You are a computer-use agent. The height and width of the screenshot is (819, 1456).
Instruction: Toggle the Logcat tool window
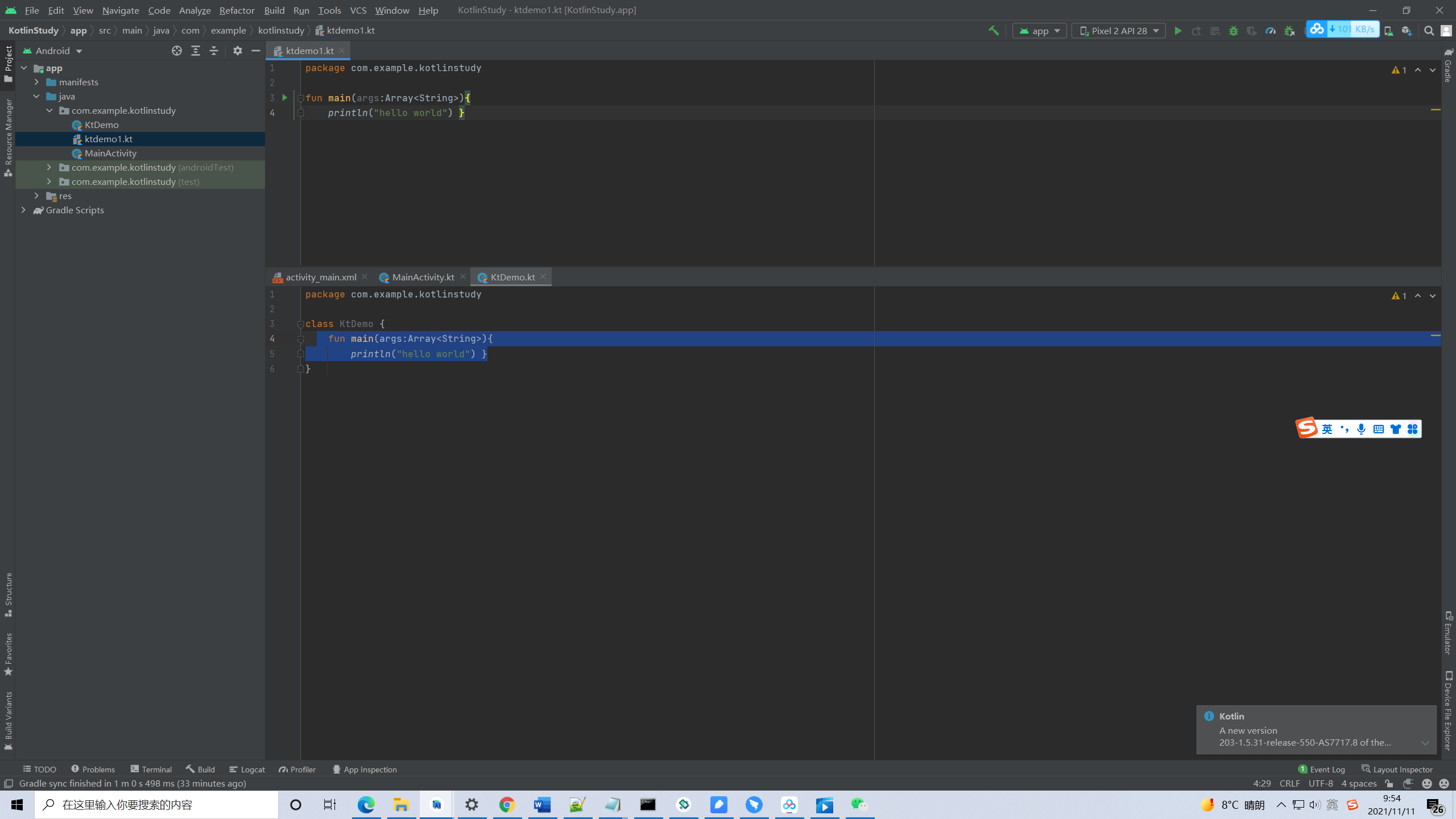pyautogui.click(x=247, y=769)
